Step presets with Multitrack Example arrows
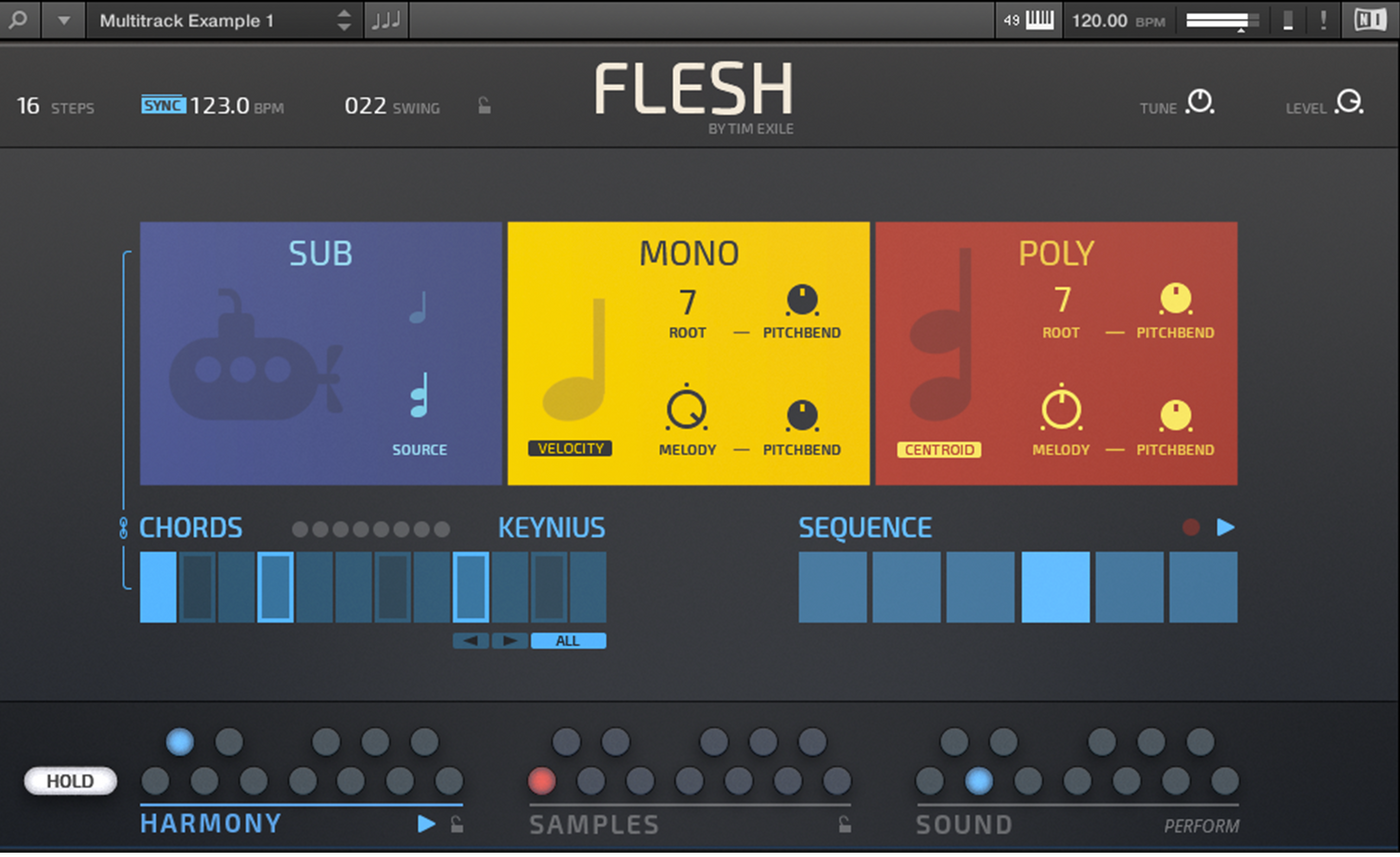This screenshot has width=1400, height=857. 344,20
